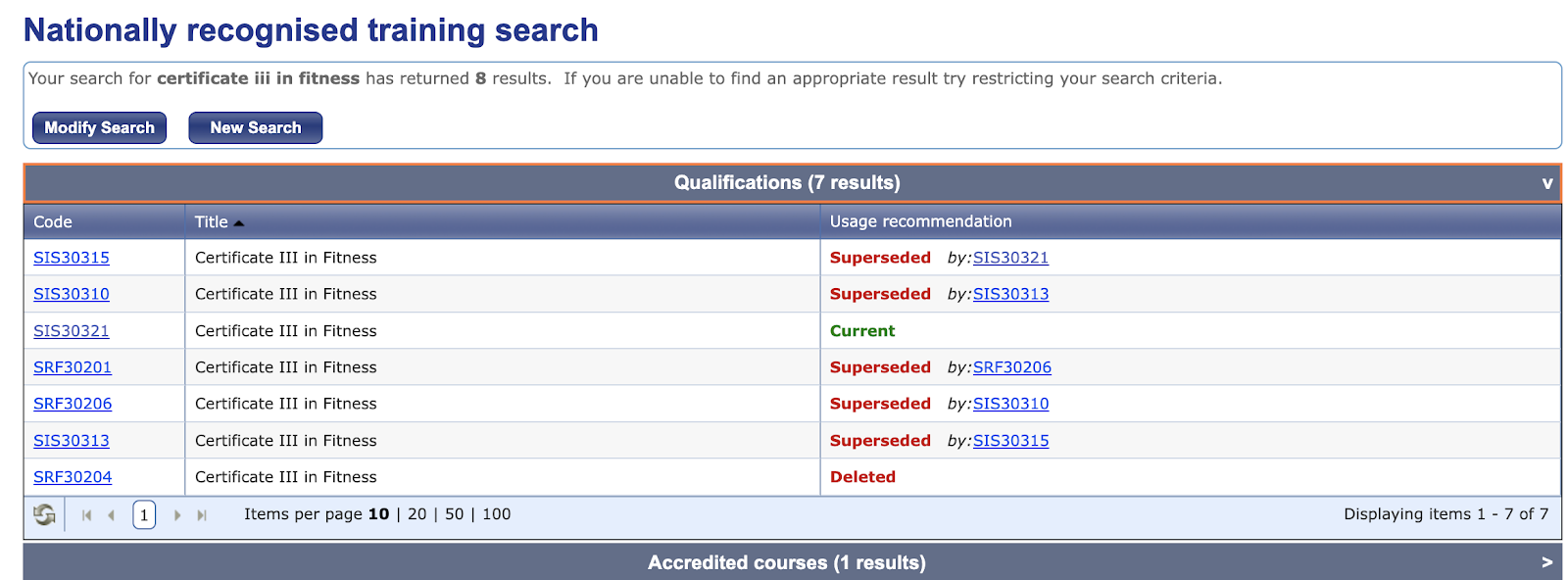Sort by Usage recommendation column header
Image resolution: width=1568 pixels, height=580 pixels.
click(x=920, y=221)
